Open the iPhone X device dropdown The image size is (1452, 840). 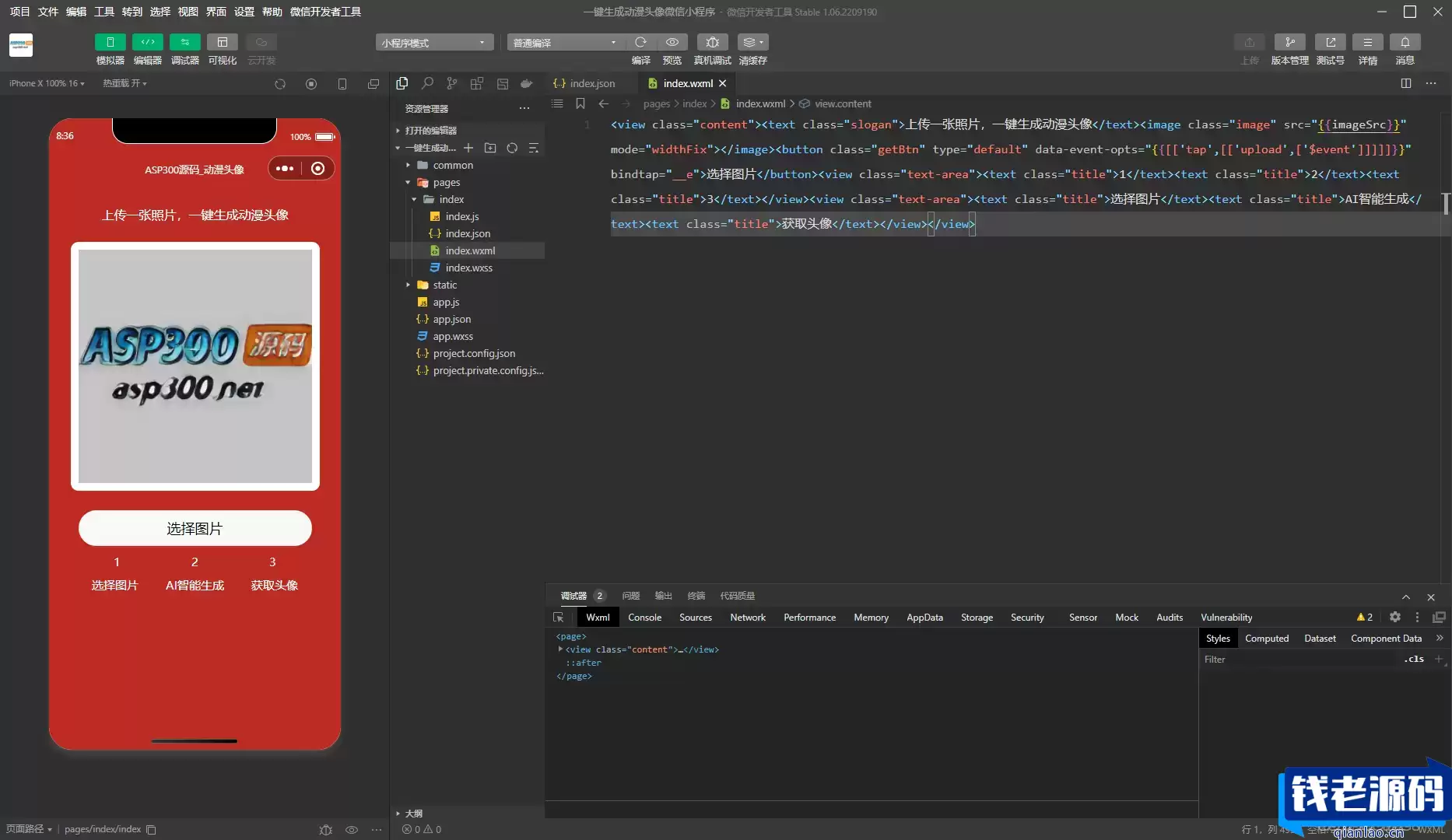(47, 83)
